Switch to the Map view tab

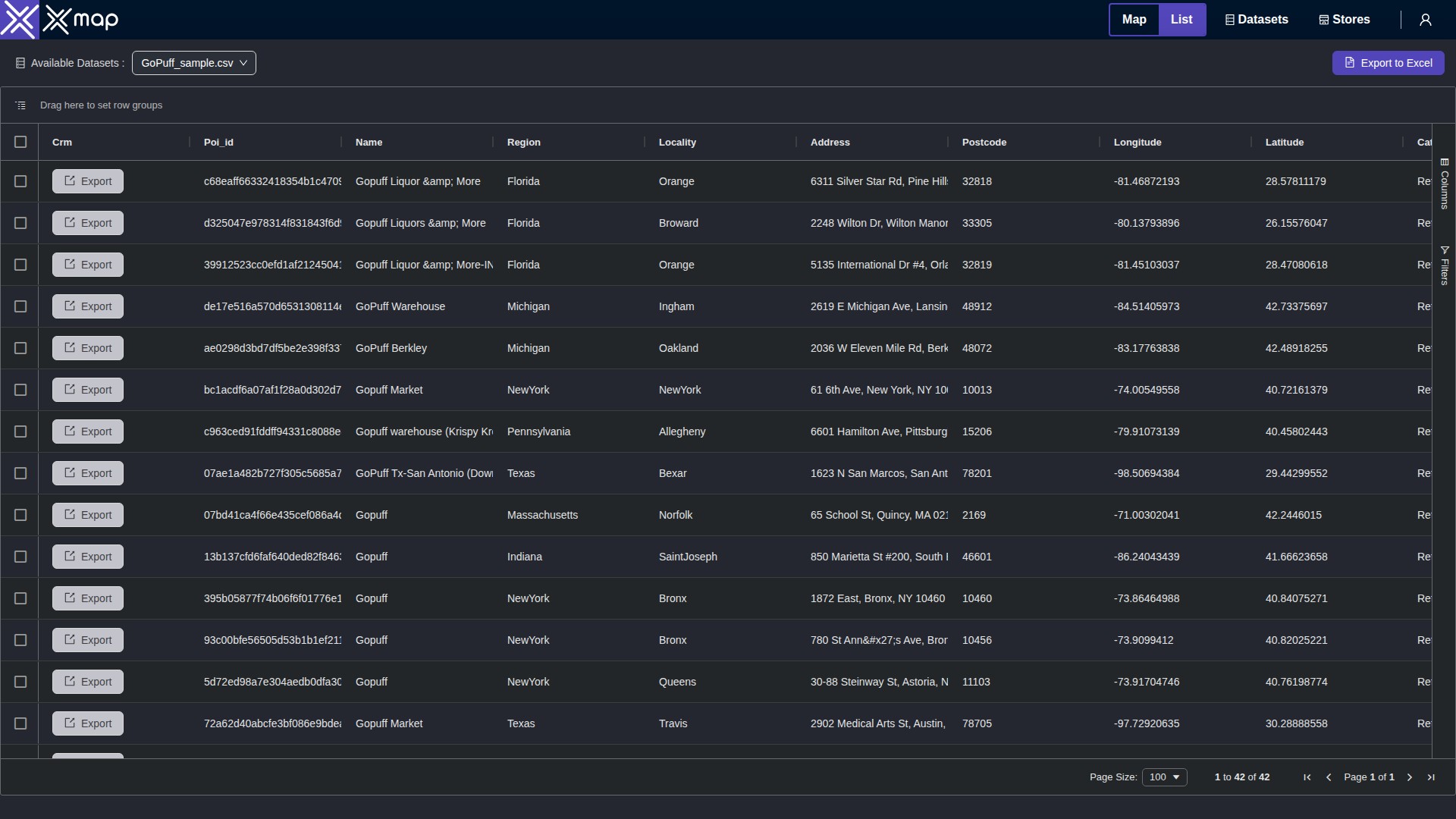pos(1134,20)
